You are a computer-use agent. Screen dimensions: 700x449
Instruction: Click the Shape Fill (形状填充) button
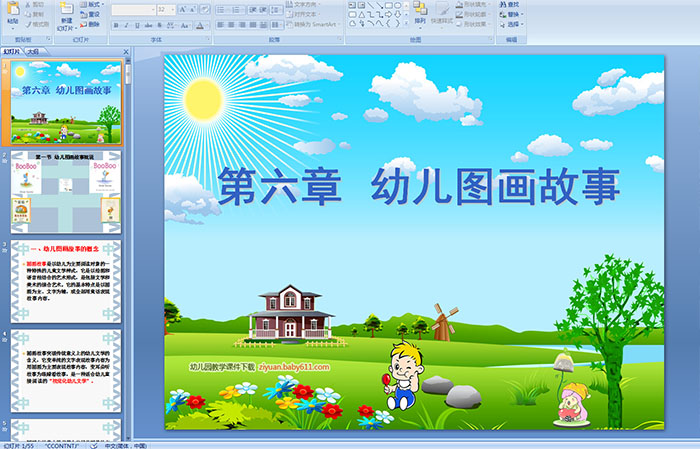point(473,4)
